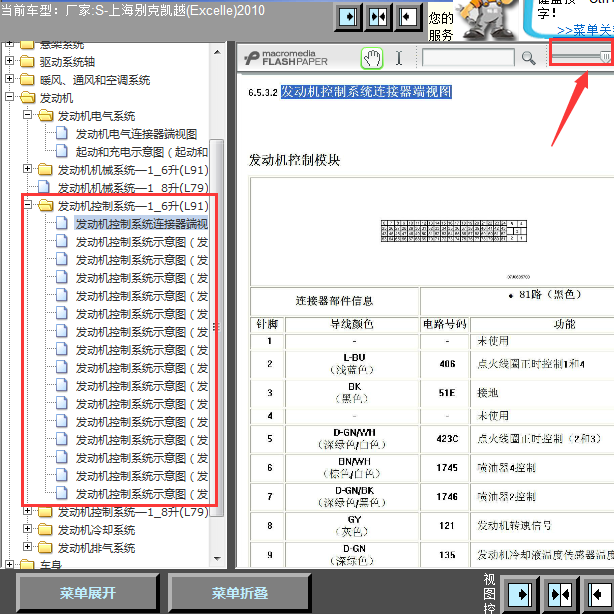Expand the 驱动系统轴 tree node
The height and width of the screenshot is (614, 614).
click(x=9, y=61)
